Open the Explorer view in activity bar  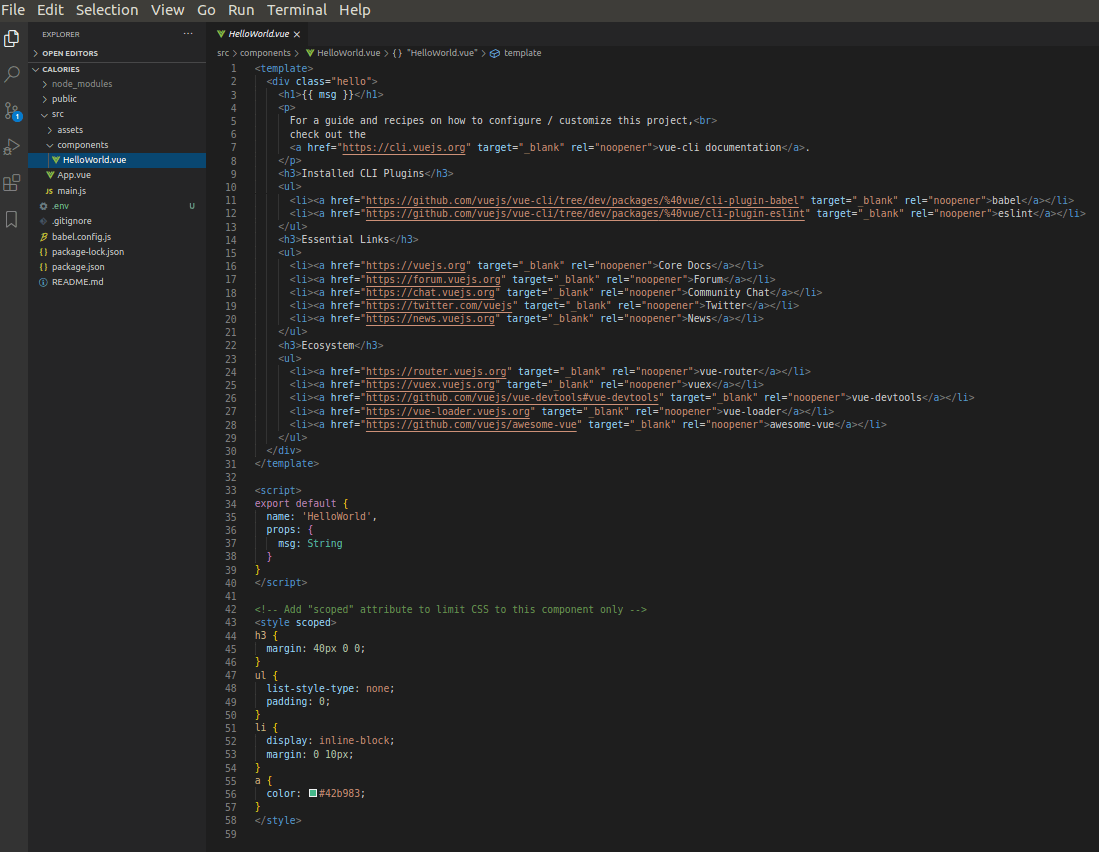click(x=12, y=39)
